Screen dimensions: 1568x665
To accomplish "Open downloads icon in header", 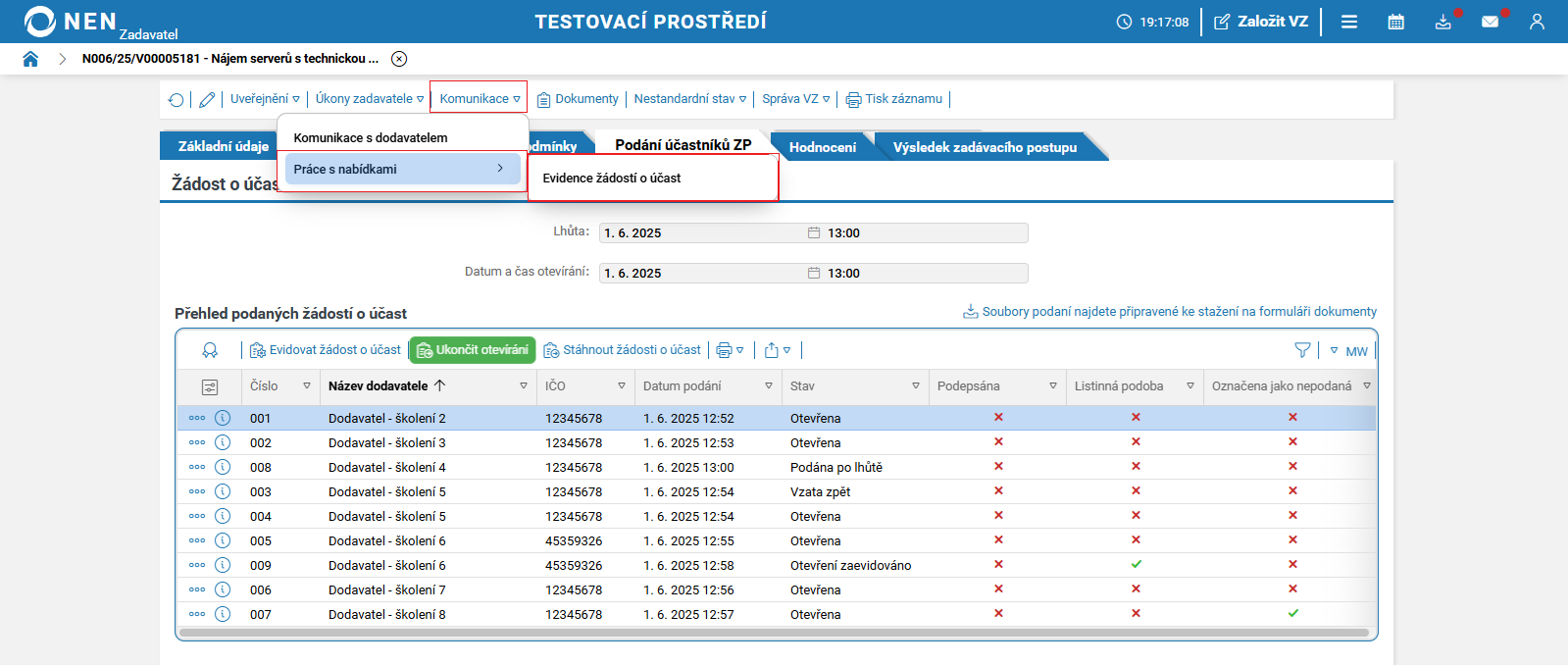I will point(1443,22).
